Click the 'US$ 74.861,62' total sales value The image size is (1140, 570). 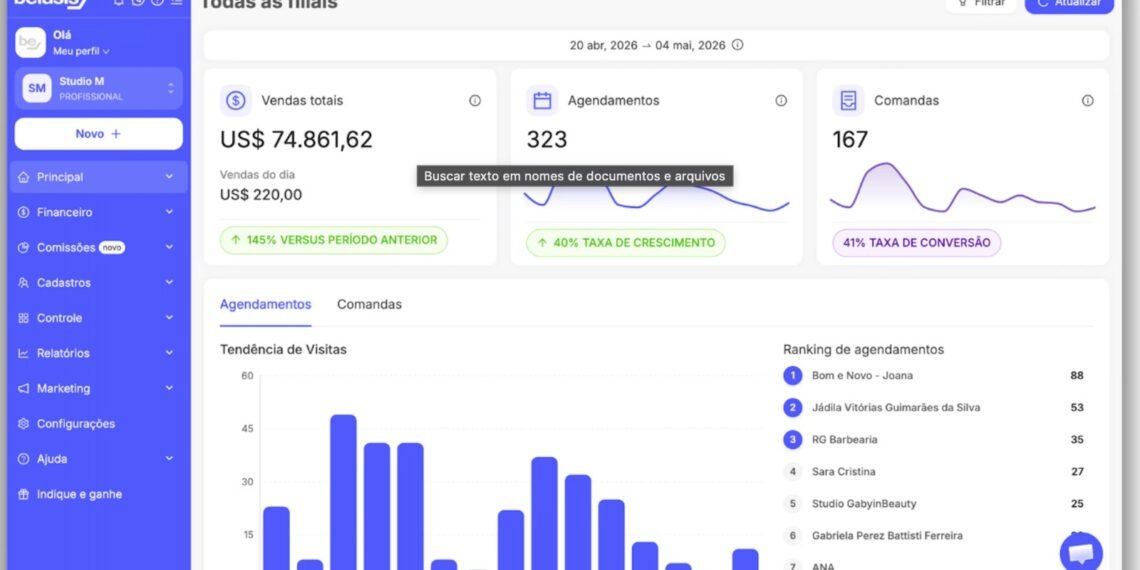pyautogui.click(x=297, y=139)
